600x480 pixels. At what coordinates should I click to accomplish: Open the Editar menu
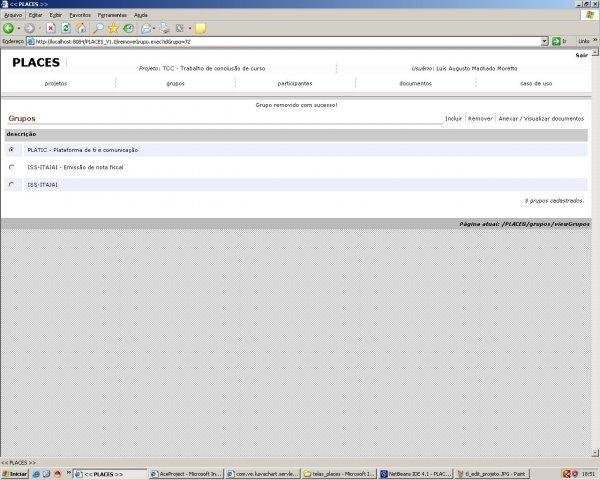click(x=36, y=15)
